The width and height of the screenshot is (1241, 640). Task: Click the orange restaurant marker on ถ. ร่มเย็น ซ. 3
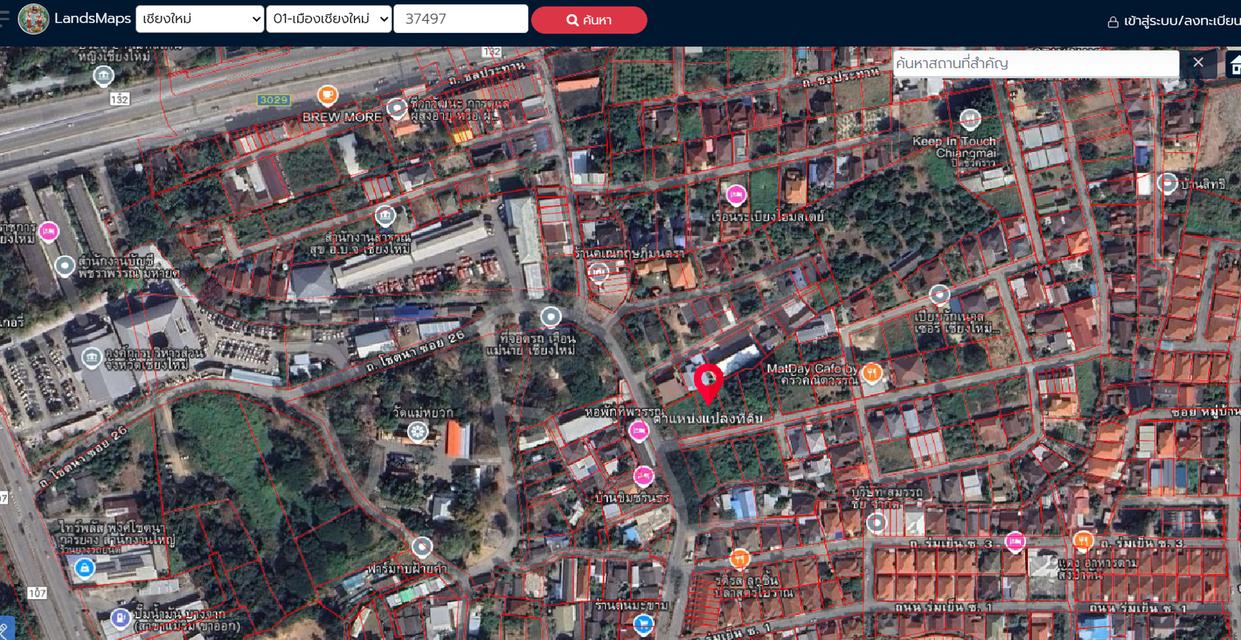pos(1083,540)
